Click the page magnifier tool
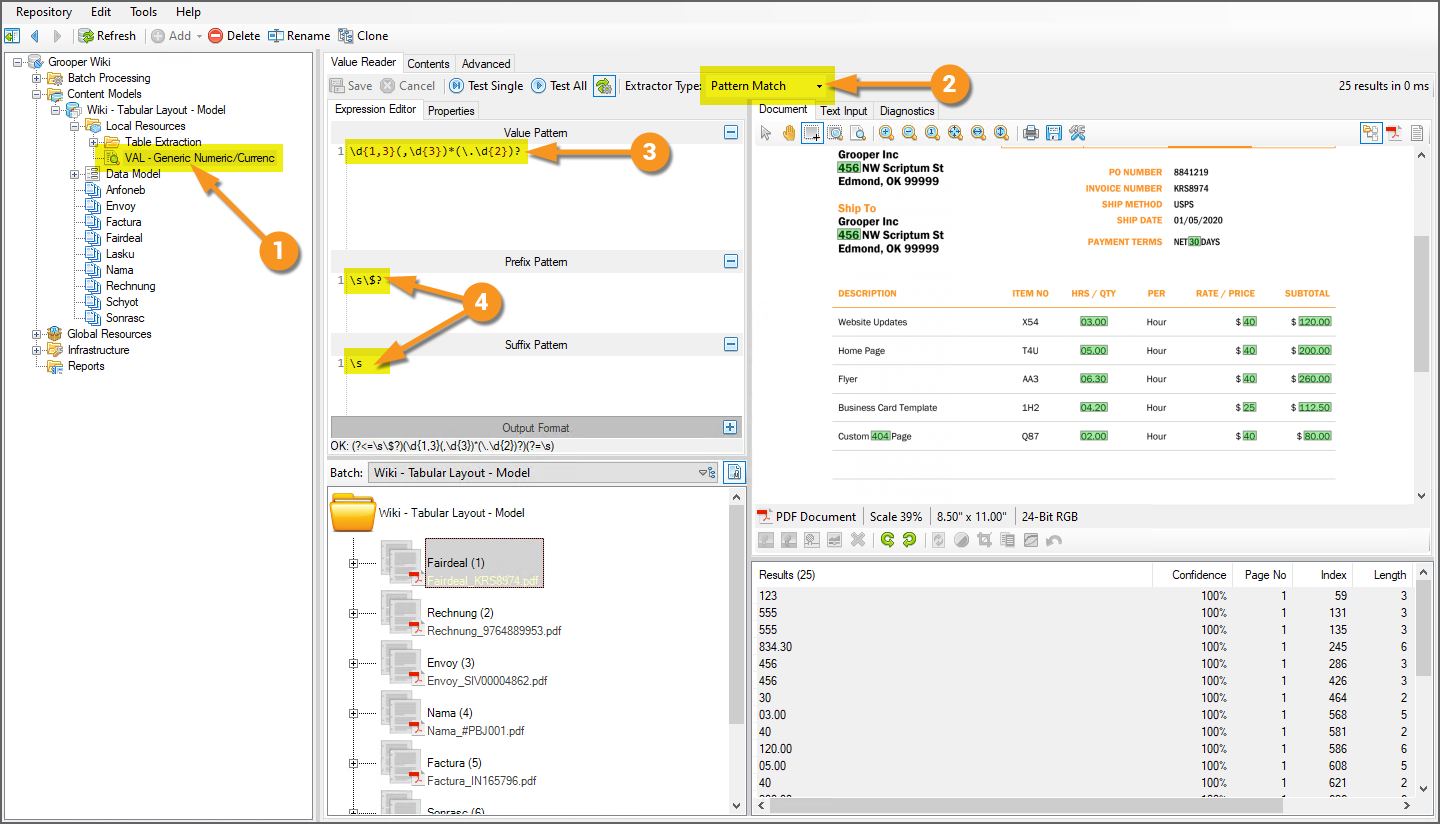Viewport: 1440px width, 824px height. [858, 133]
